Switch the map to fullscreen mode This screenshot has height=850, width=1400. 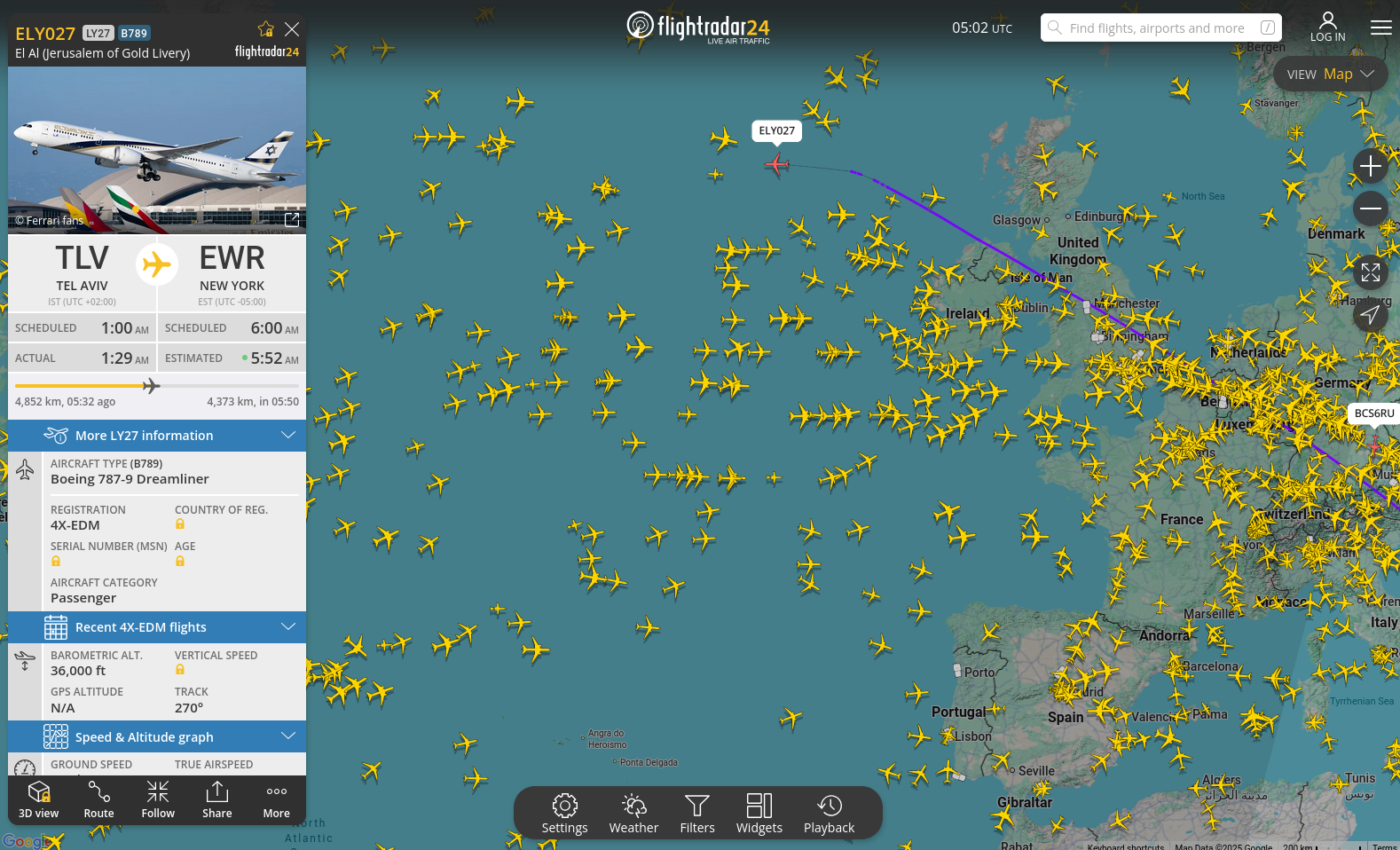(1371, 272)
